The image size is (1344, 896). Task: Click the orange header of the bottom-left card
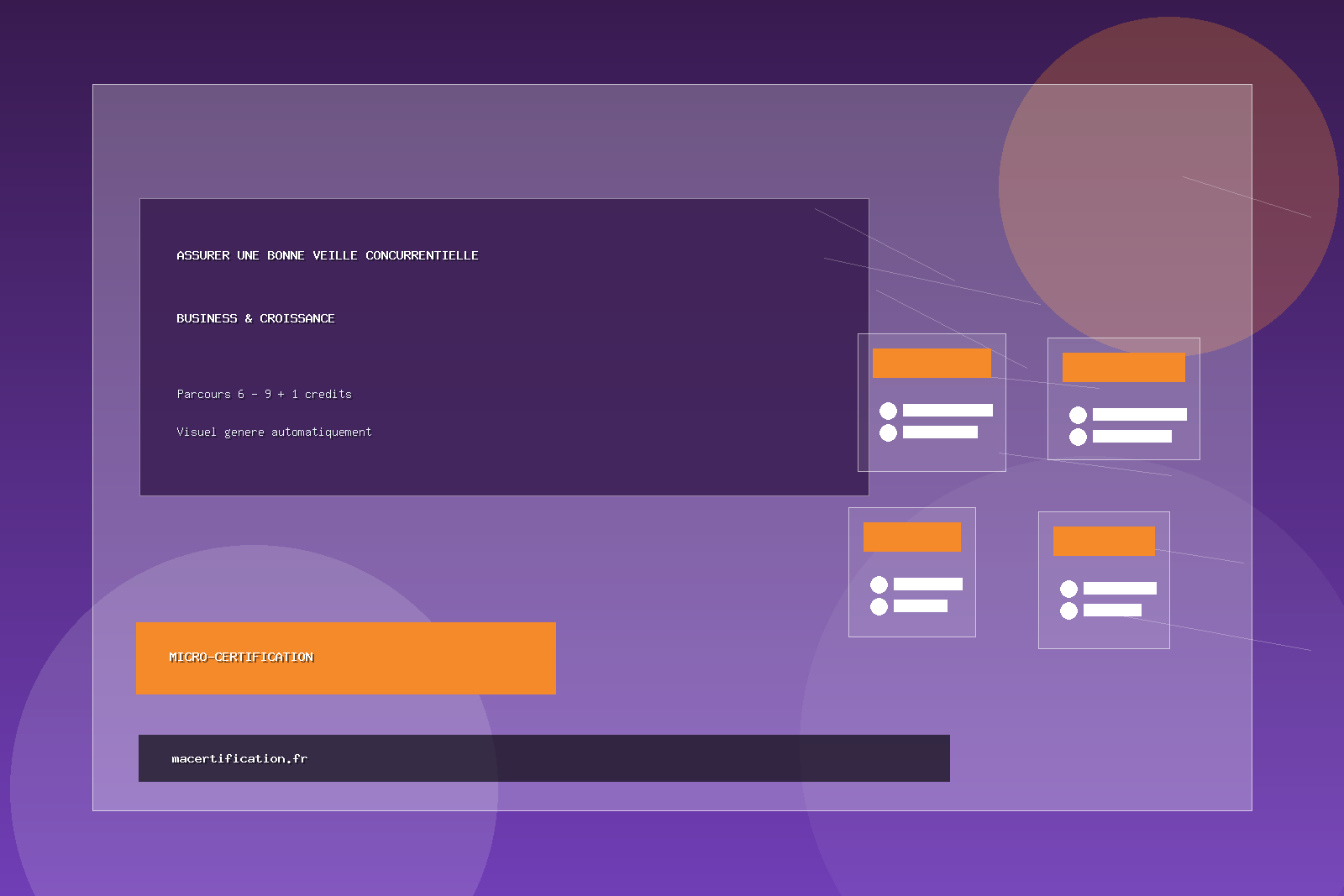[x=911, y=537]
